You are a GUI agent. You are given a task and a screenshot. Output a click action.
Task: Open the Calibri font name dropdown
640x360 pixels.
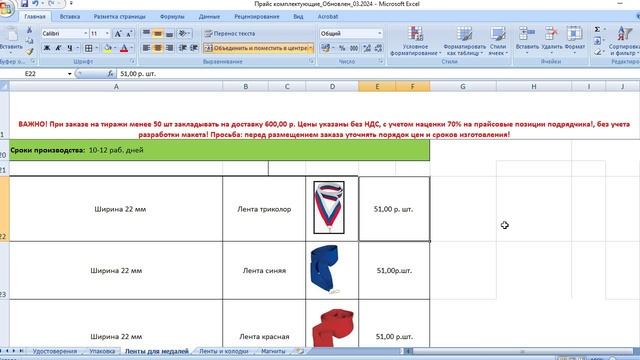tap(86, 33)
